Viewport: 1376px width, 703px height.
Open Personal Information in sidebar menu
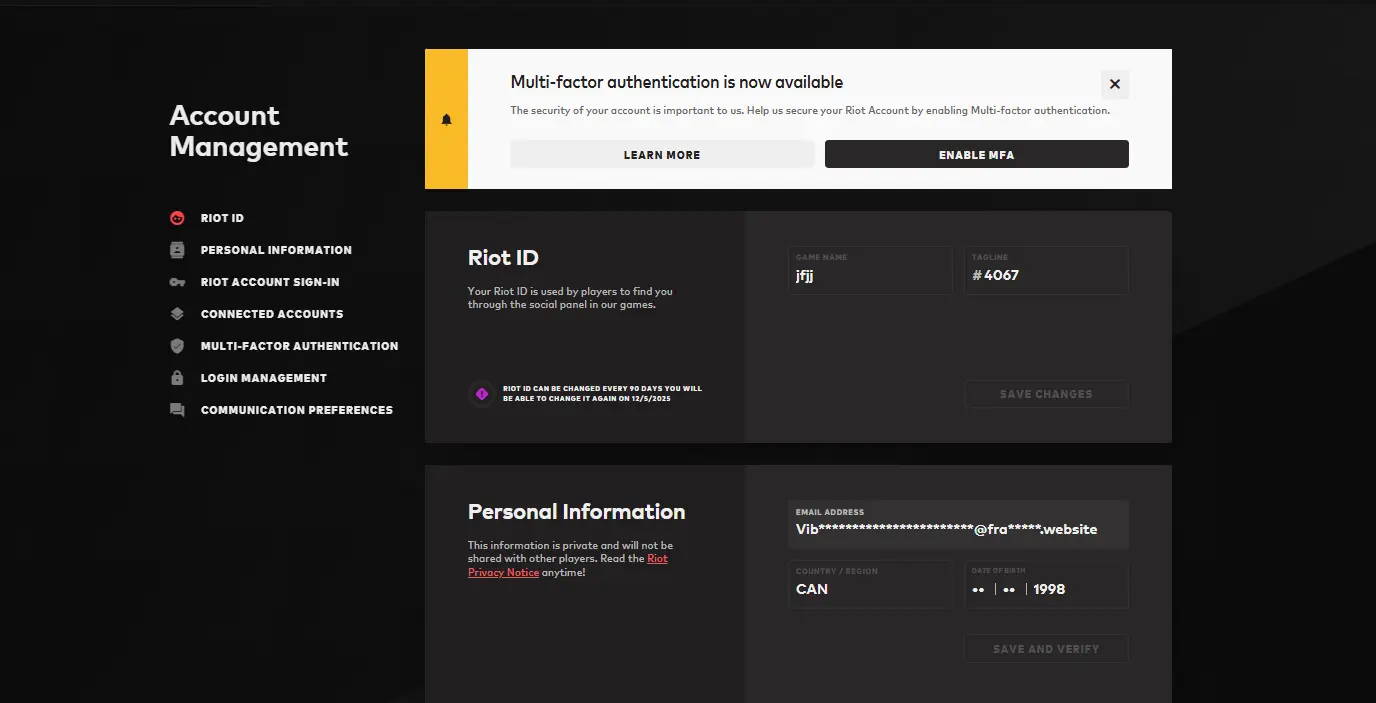276,250
